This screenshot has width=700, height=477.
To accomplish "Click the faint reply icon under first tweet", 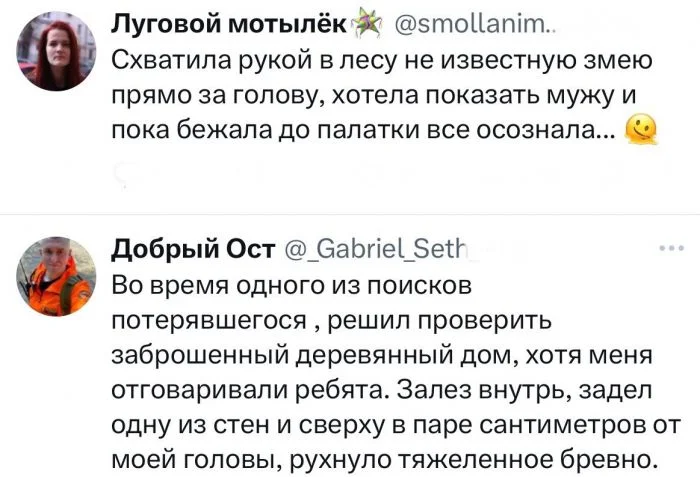I will pyautogui.click(x=122, y=173).
